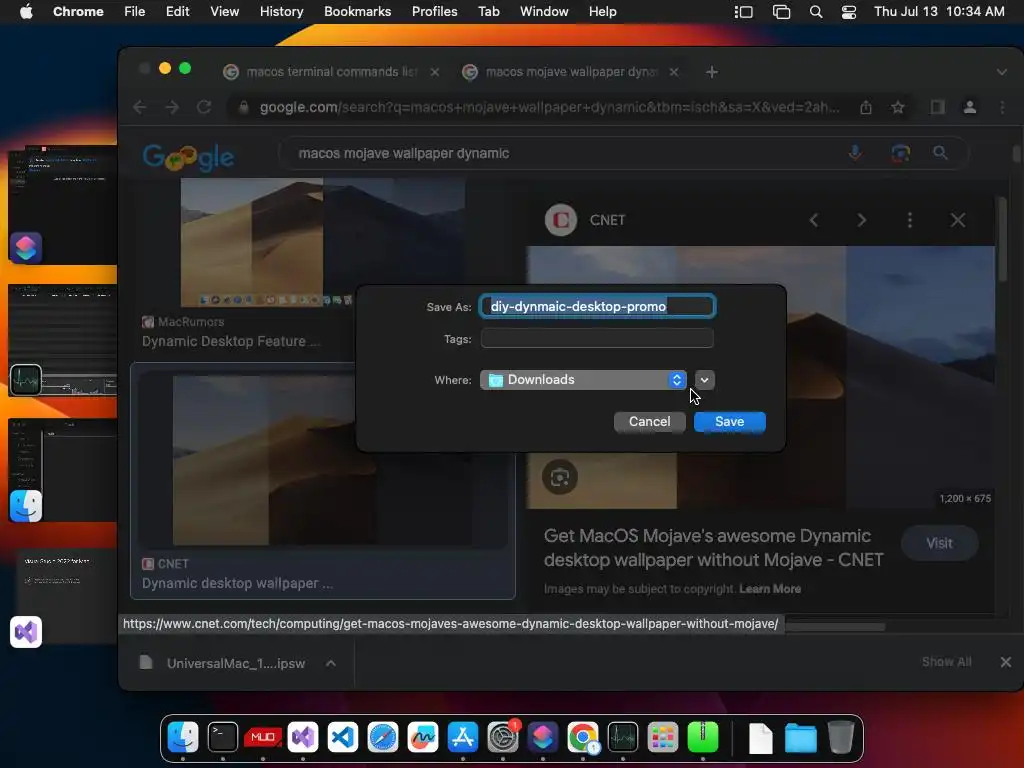Open the green app icon in the Dock
The height and width of the screenshot is (768, 1024).
coord(703,737)
